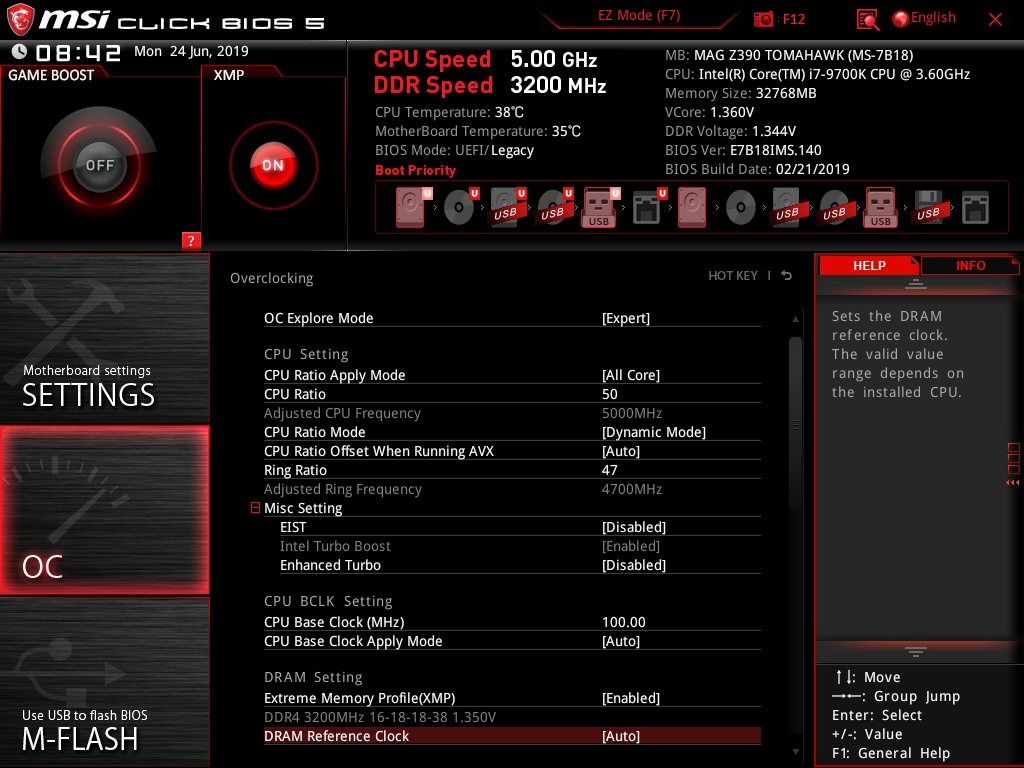
Task: Open DRAM Reference Clock Auto options
Action: (621, 736)
